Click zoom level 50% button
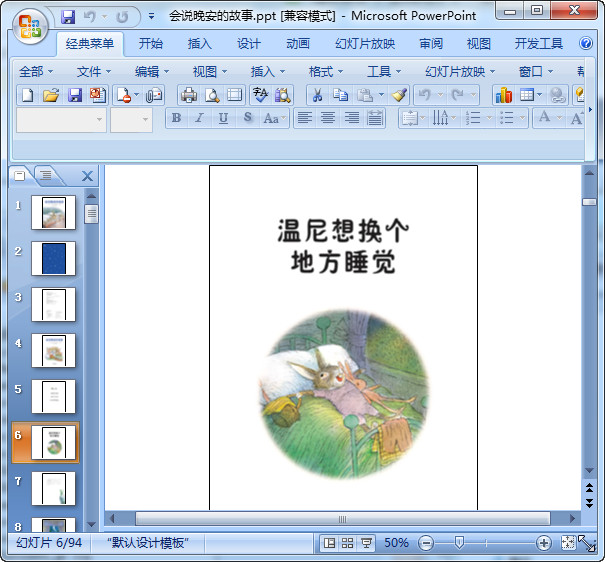This screenshot has height=562, width=605. pos(396,543)
